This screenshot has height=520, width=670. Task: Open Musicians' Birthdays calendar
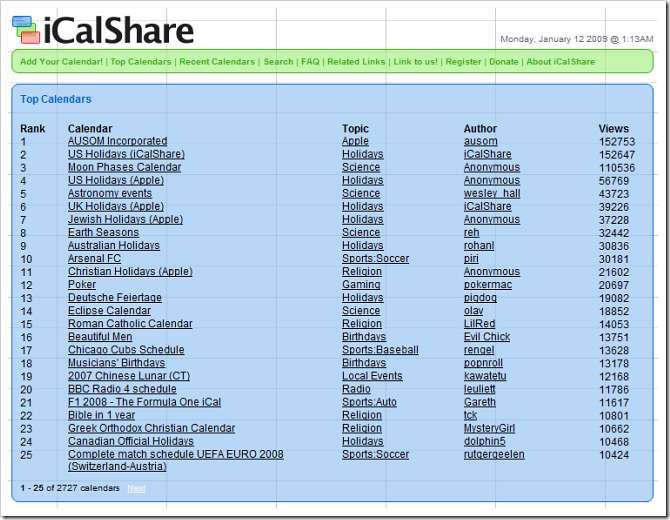click(117, 363)
